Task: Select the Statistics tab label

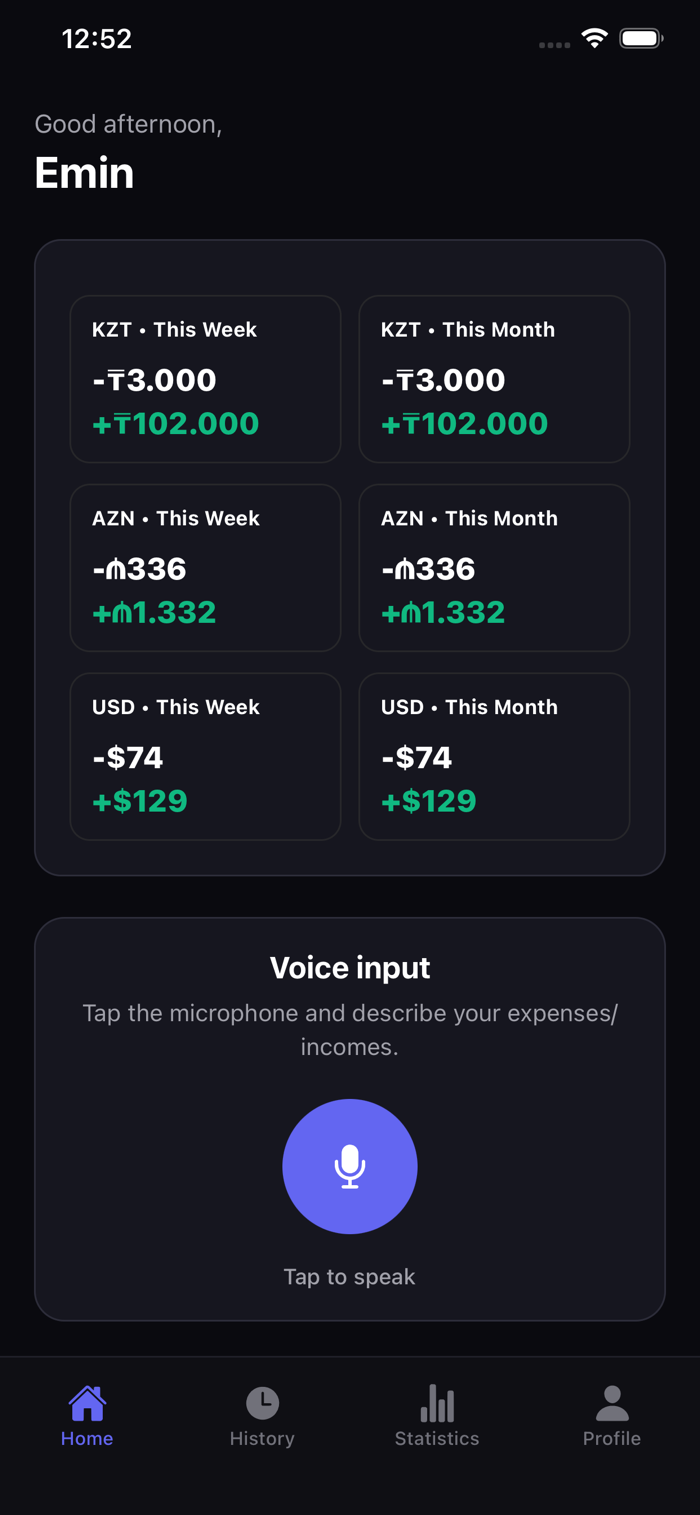Action: (x=437, y=1439)
